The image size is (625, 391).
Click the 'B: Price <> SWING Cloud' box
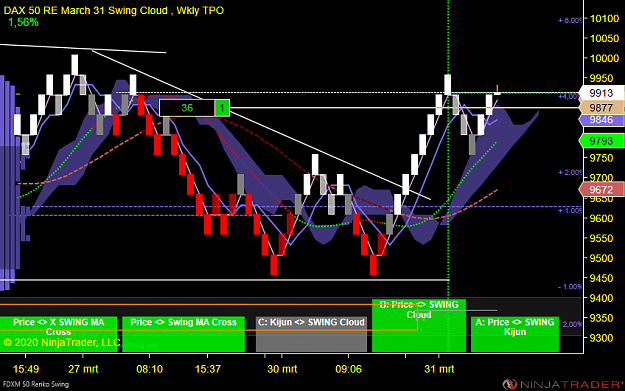tap(419, 325)
